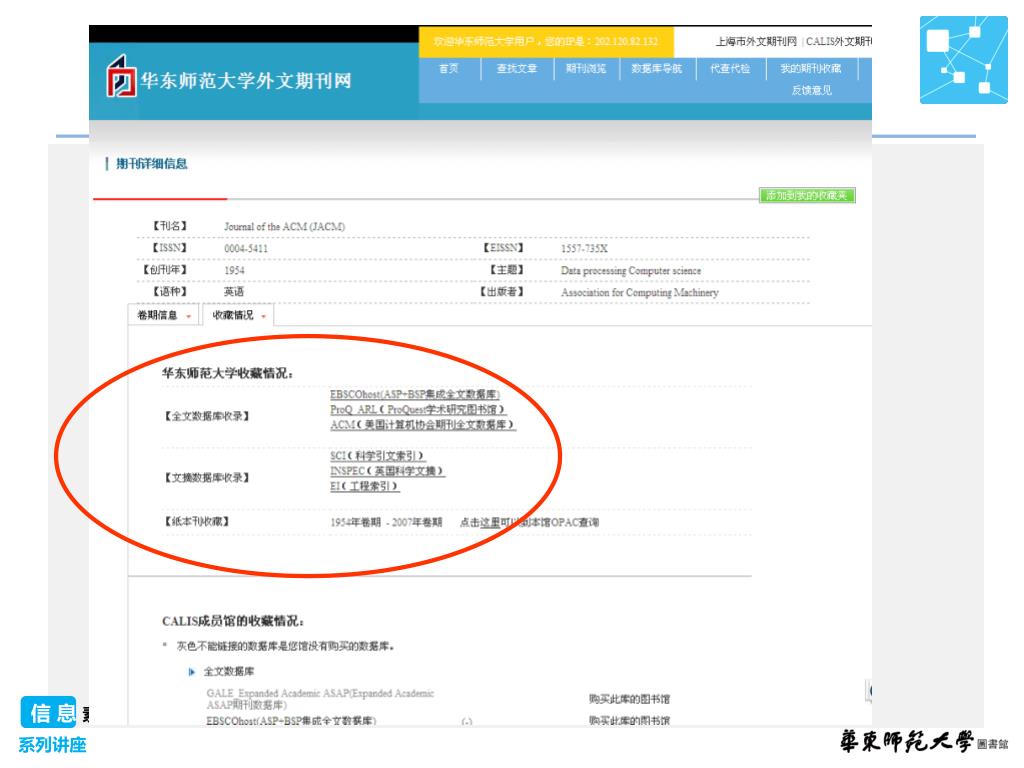The image size is (1024, 768).
Task: Click 这里 link for OPAC lookup
Action: click(490, 522)
